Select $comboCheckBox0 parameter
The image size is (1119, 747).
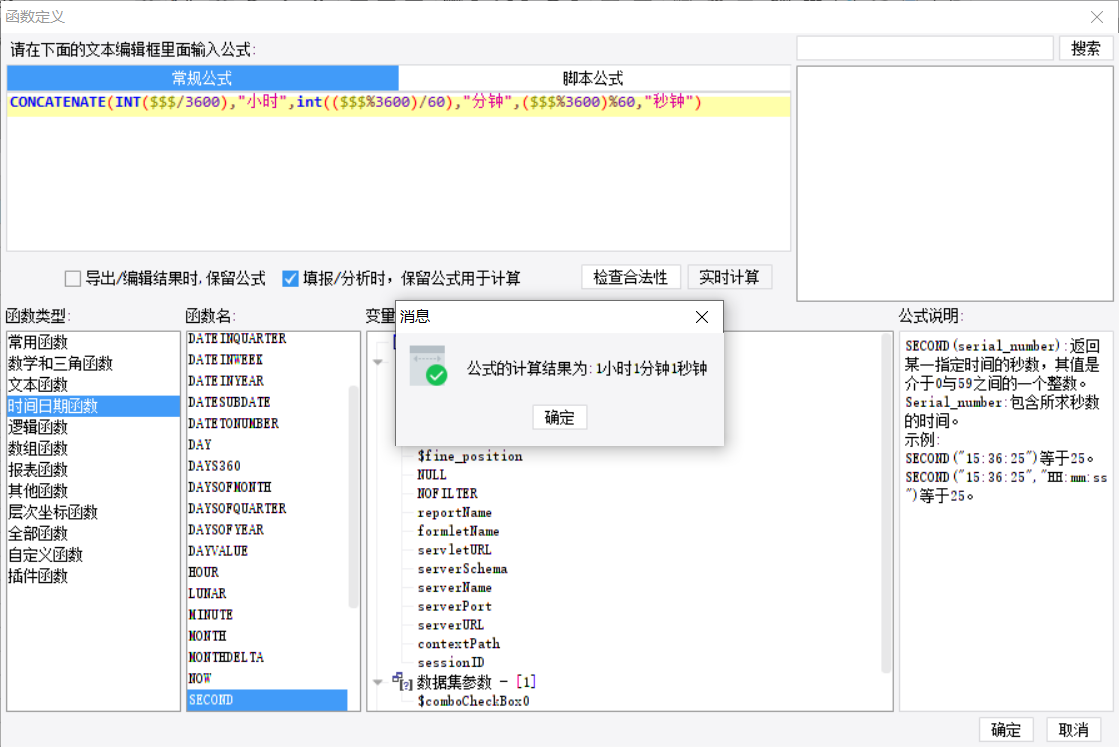tap(474, 701)
